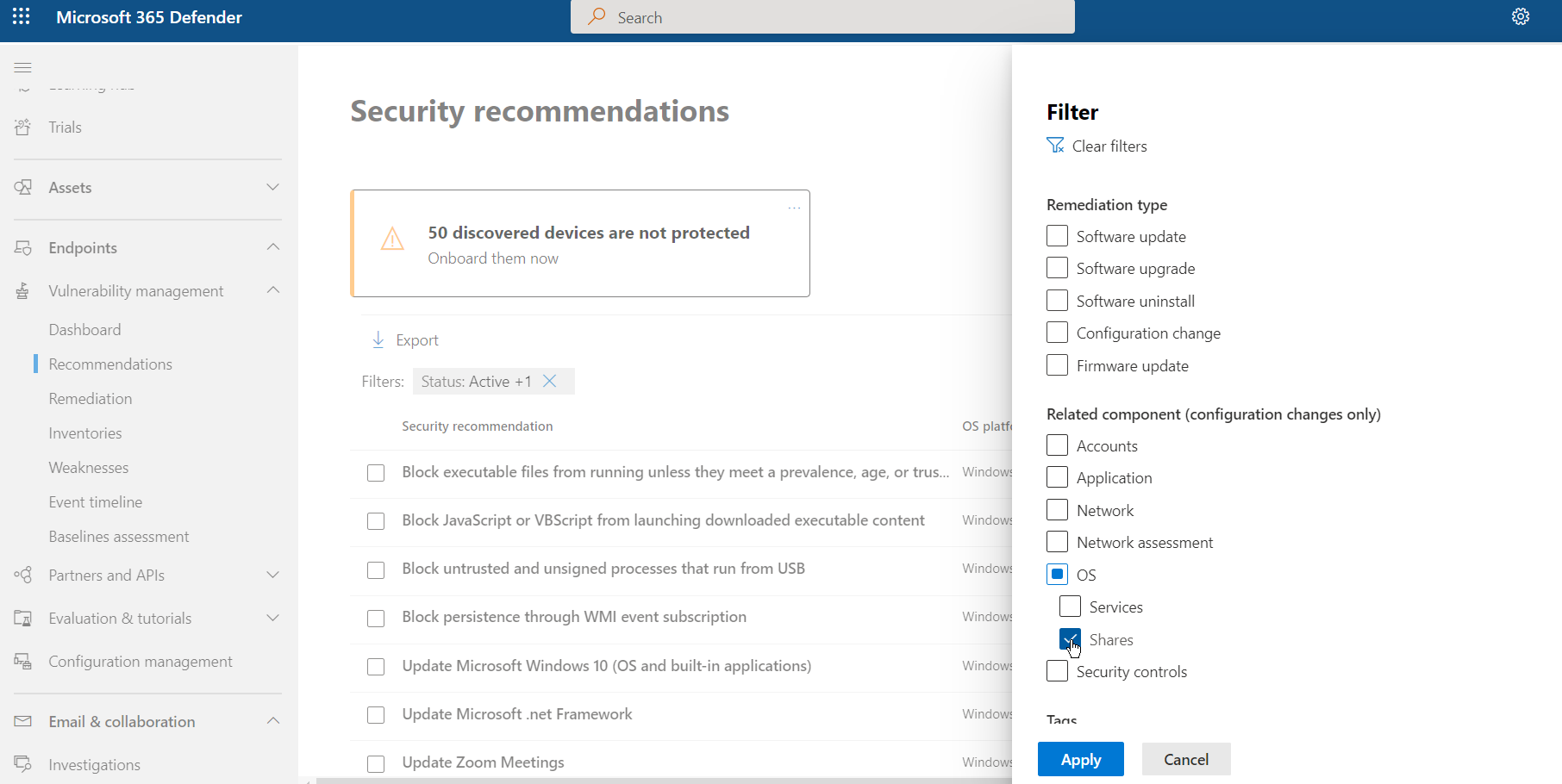Viewport: 1562px width, 784px height.
Task: Click the Cancel button
Action: (1185, 759)
